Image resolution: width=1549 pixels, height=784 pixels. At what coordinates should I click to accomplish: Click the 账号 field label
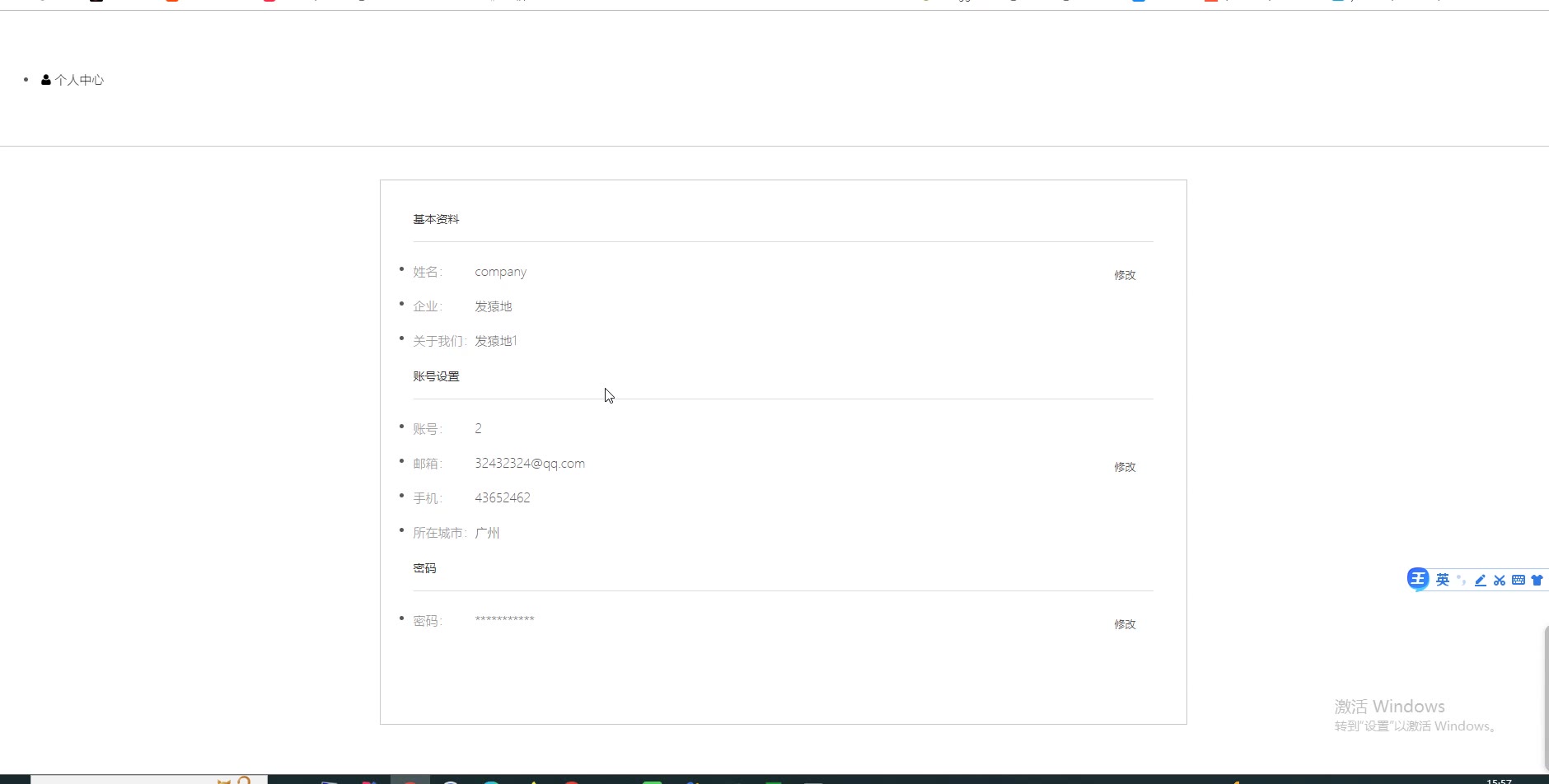428,429
